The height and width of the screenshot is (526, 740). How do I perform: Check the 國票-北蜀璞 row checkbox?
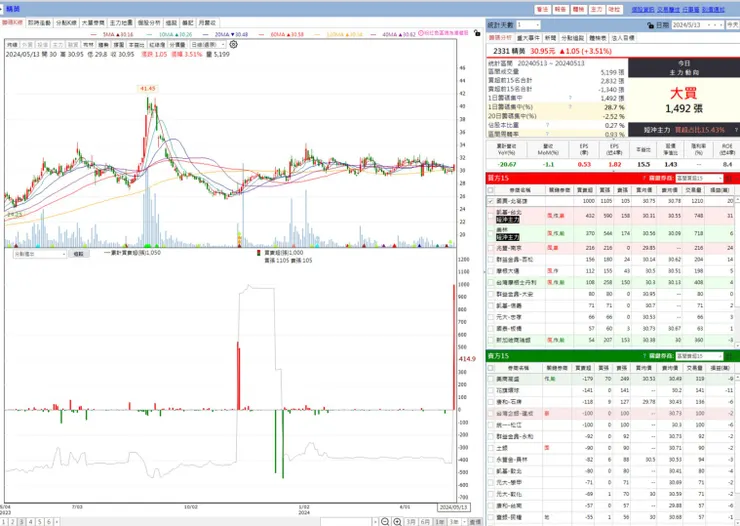(x=491, y=201)
